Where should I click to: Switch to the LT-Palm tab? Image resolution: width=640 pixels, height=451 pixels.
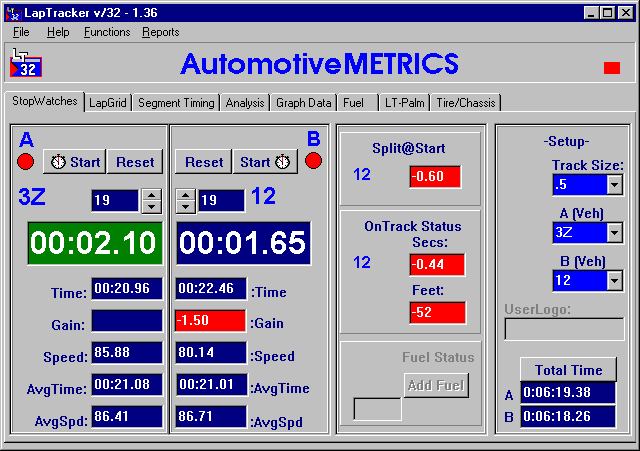(404, 103)
